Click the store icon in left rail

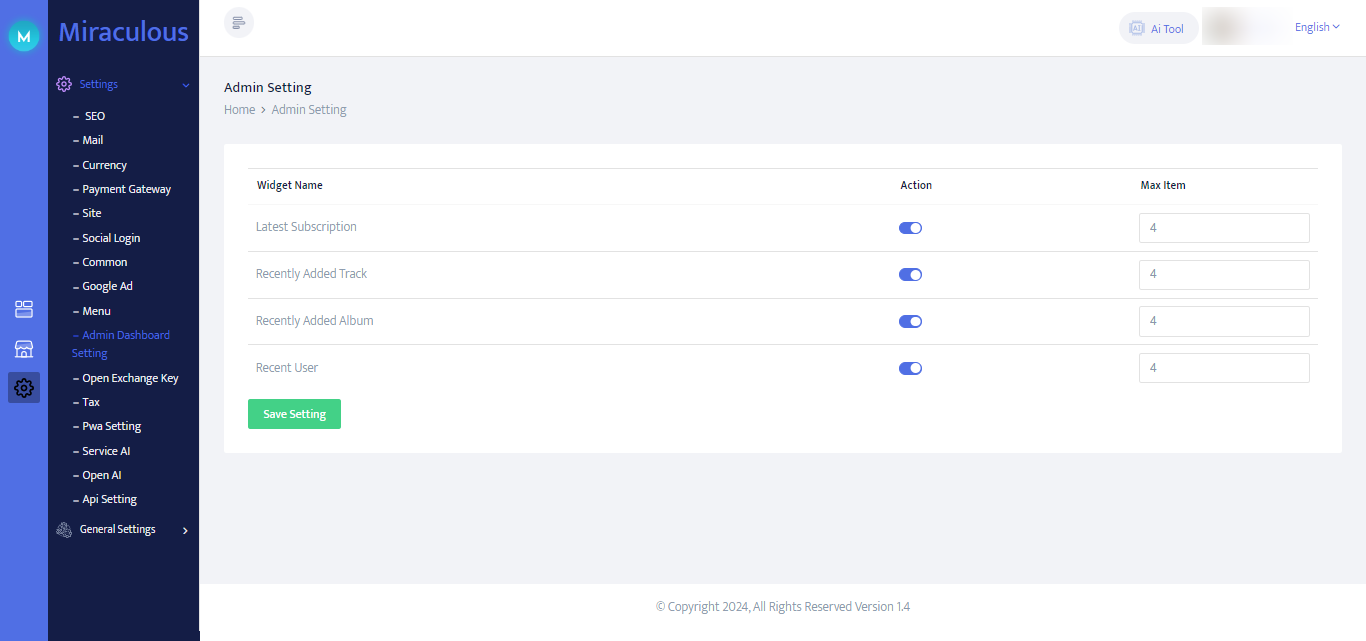24,349
